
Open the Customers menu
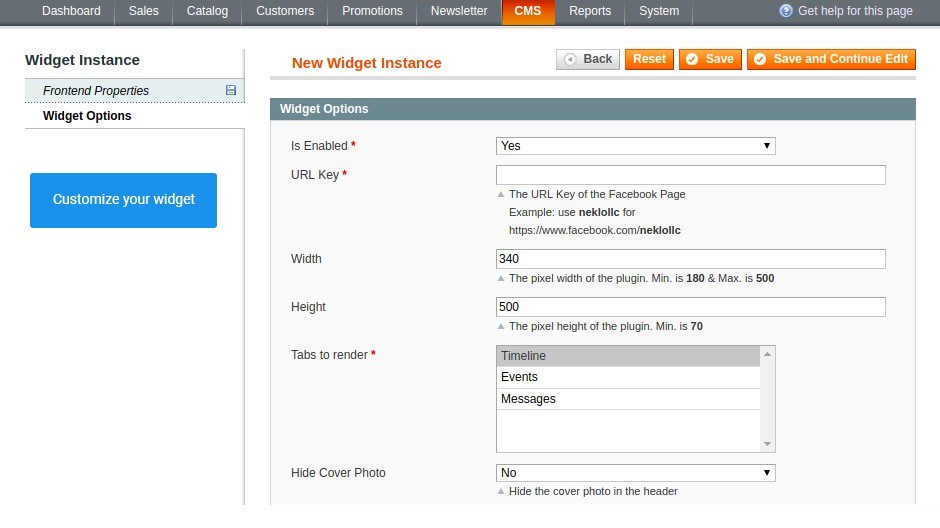point(285,11)
